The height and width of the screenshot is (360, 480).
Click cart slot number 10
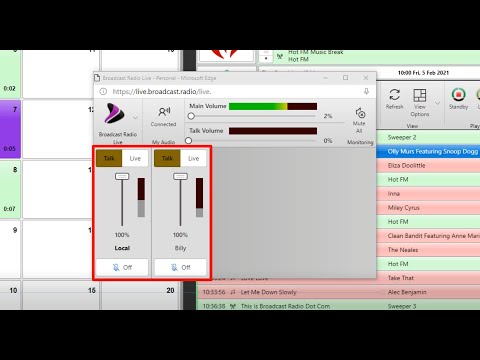click(x=10, y=295)
